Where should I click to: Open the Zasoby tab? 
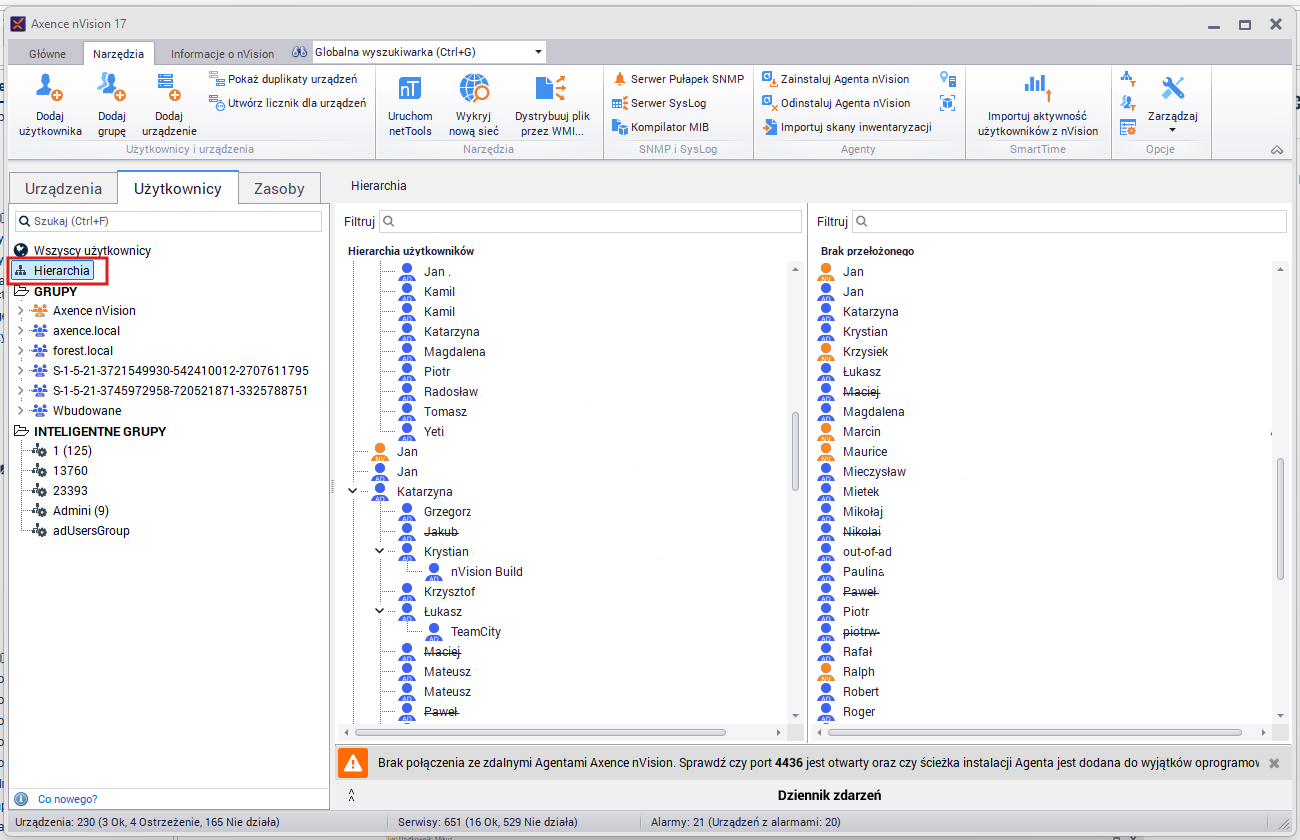click(278, 187)
